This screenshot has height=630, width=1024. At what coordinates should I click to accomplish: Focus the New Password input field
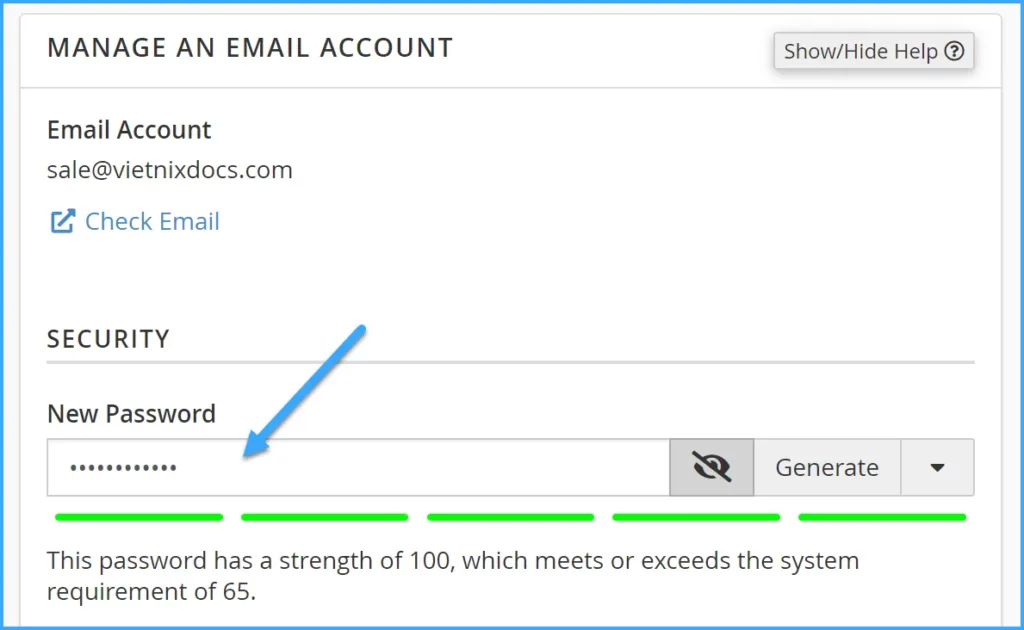click(400, 467)
